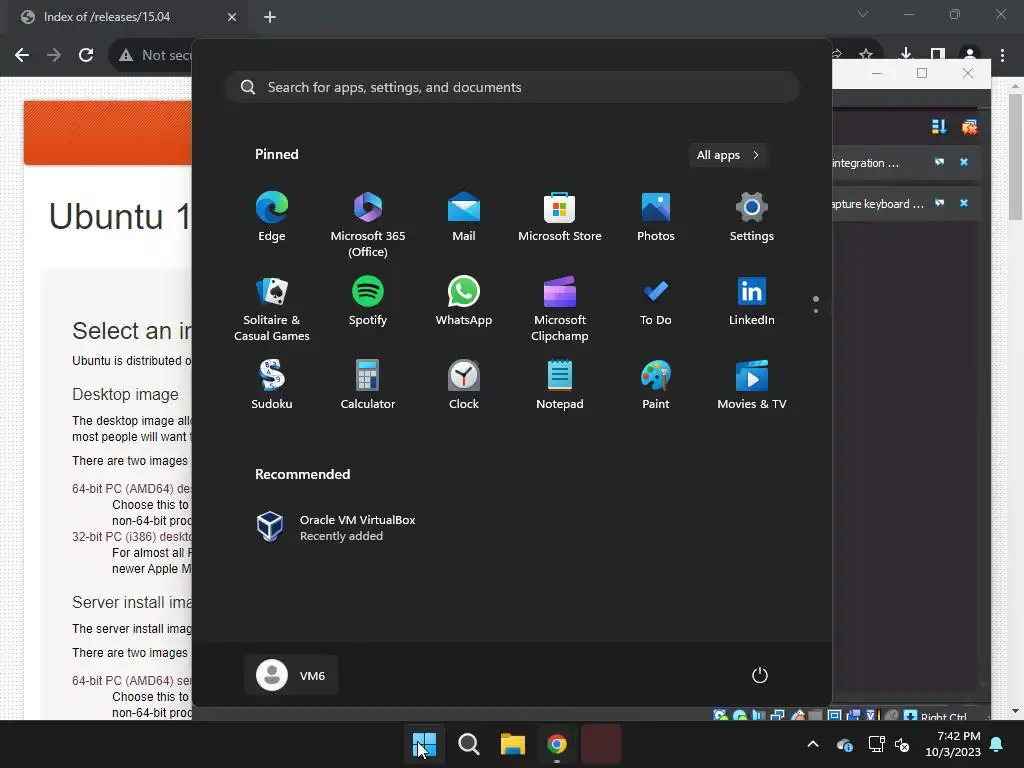The height and width of the screenshot is (768, 1024).
Task: Click the Windows Start button on taskbar
Action: [x=424, y=744]
